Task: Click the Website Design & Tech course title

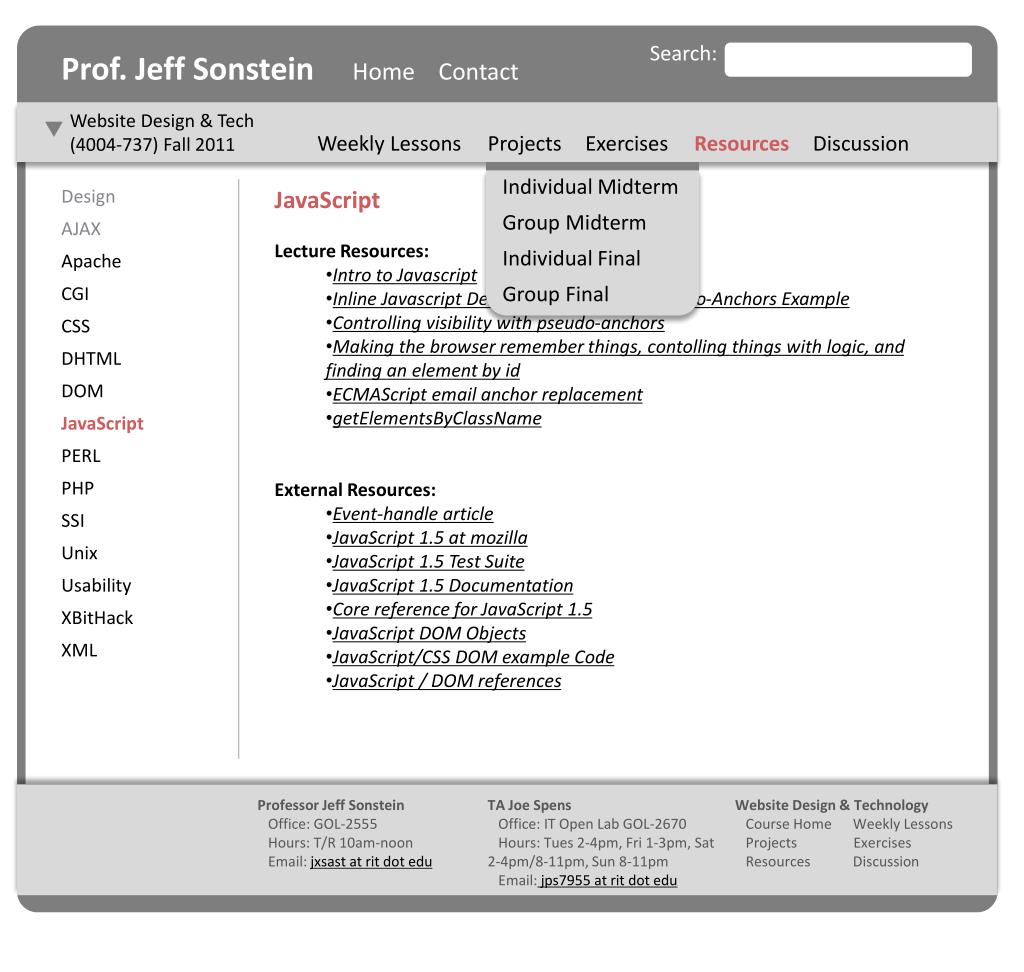Action: pos(162,133)
